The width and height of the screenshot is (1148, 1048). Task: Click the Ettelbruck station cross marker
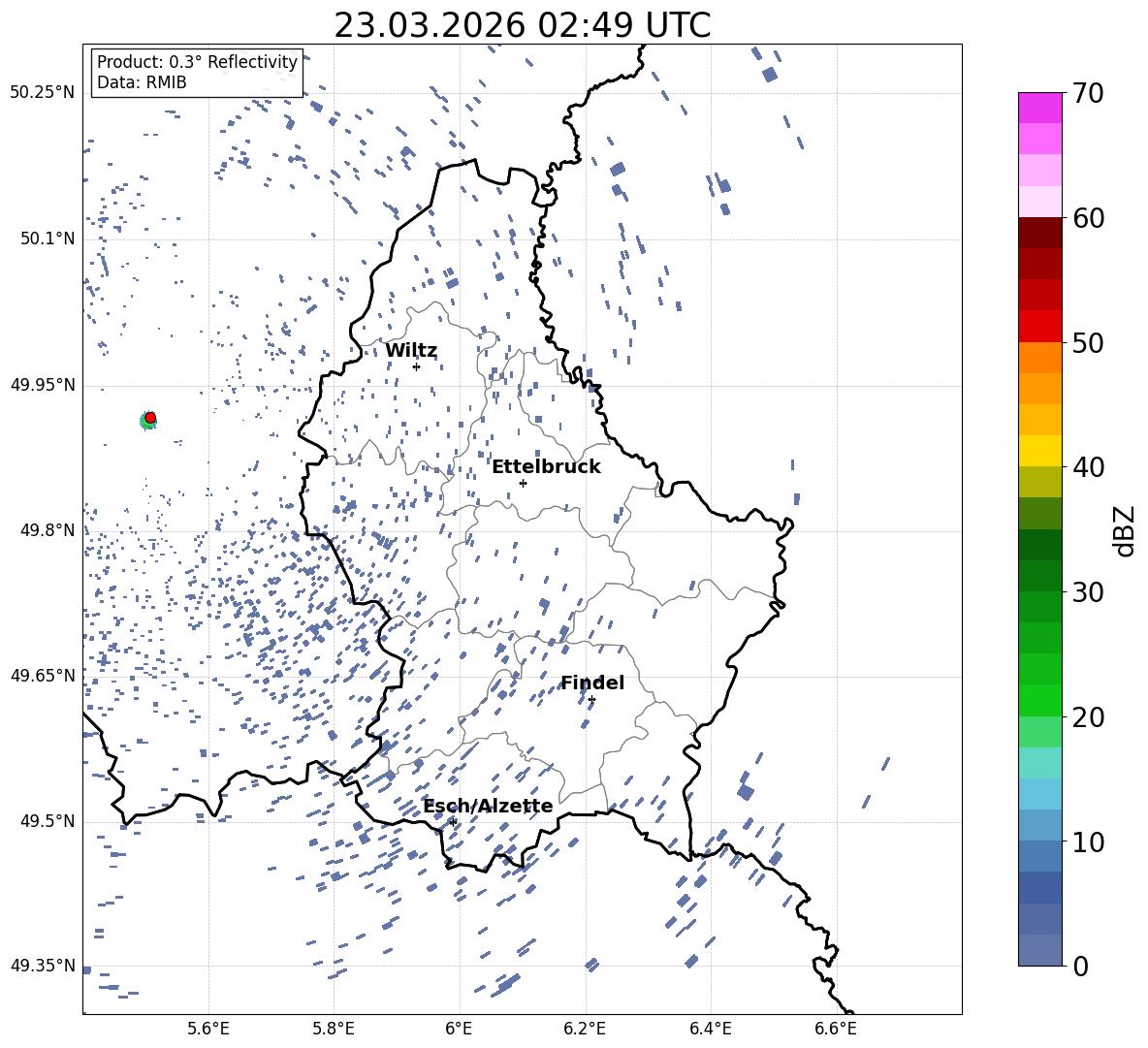pyautogui.click(x=523, y=483)
